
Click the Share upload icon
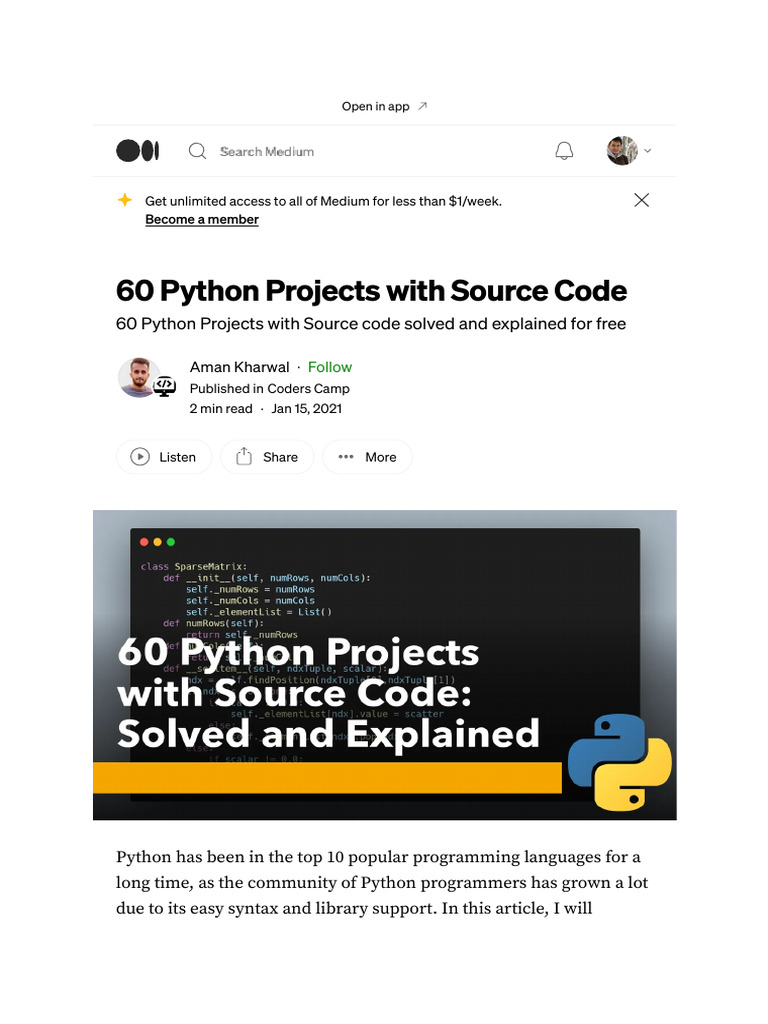click(x=244, y=457)
